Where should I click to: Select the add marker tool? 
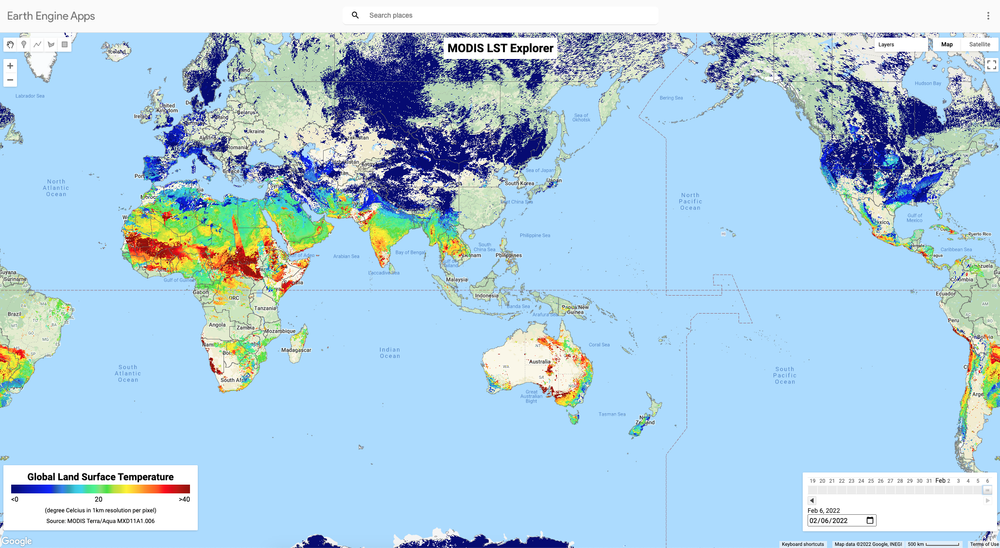(24, 45)
